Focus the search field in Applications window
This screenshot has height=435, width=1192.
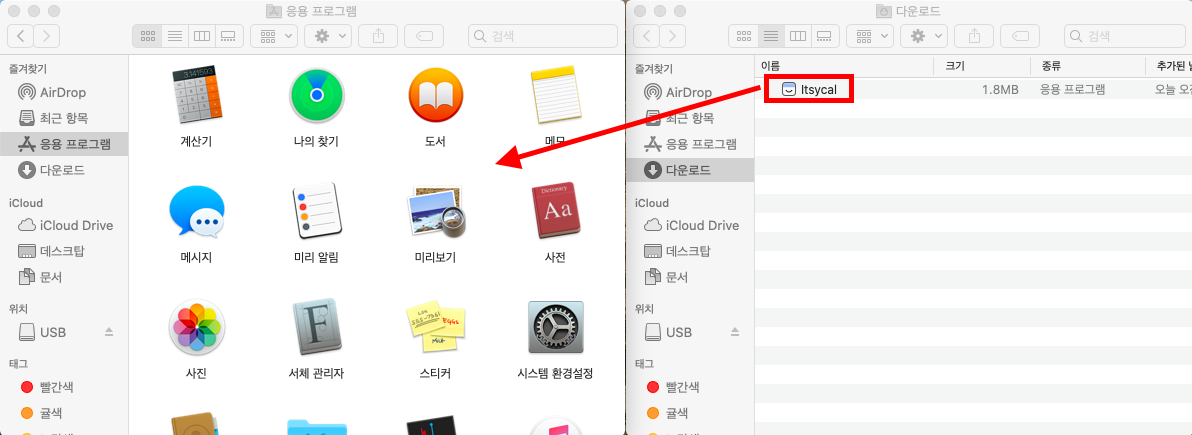(543, 35)
